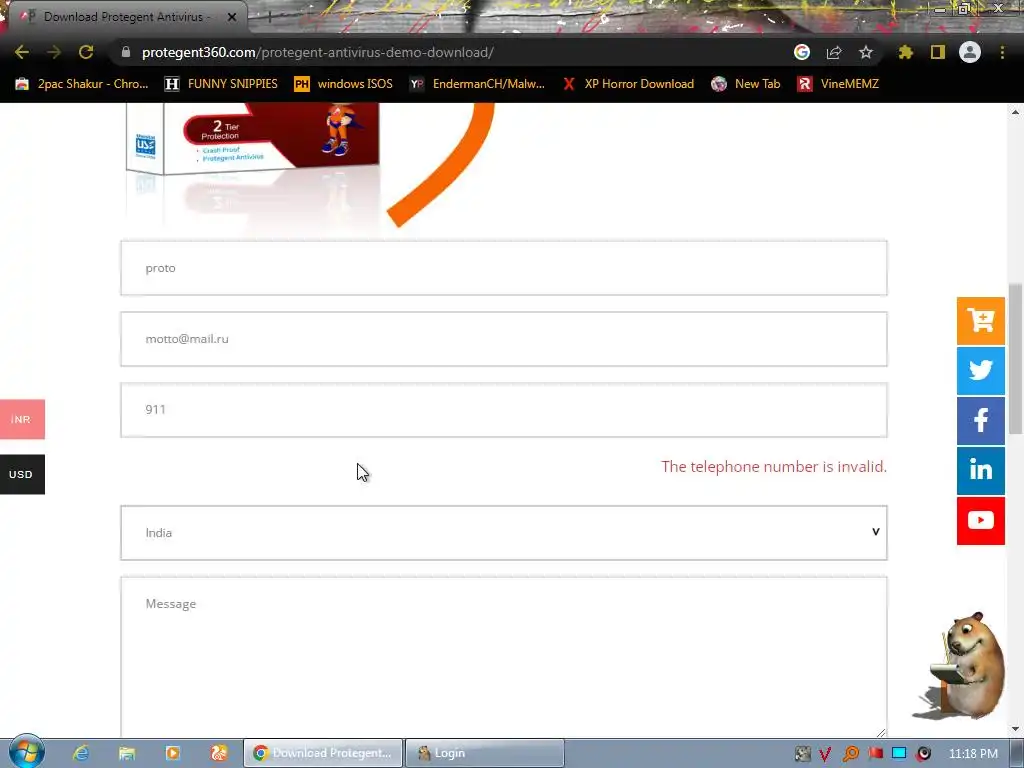This screenshot has height=768, width=1024.
Task: Click the name field containing proto
Action: pyautogui.click(x=504, y=268)
